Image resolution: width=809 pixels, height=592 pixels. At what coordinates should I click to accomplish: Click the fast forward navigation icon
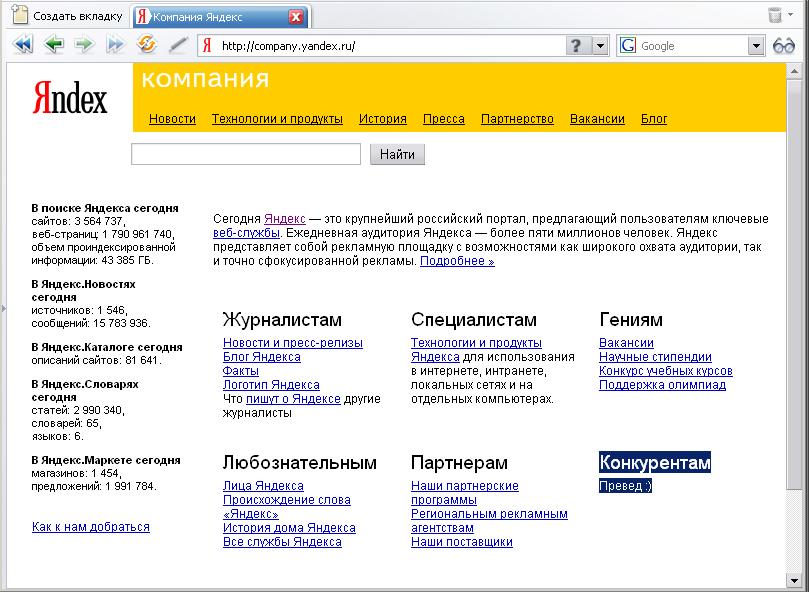pyautogui.click(x=115, y=44)
